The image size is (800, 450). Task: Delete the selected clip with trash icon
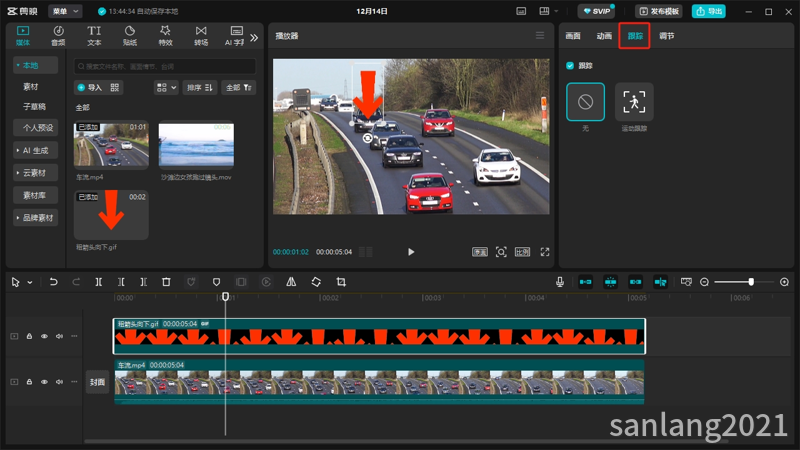coord(166,282)
